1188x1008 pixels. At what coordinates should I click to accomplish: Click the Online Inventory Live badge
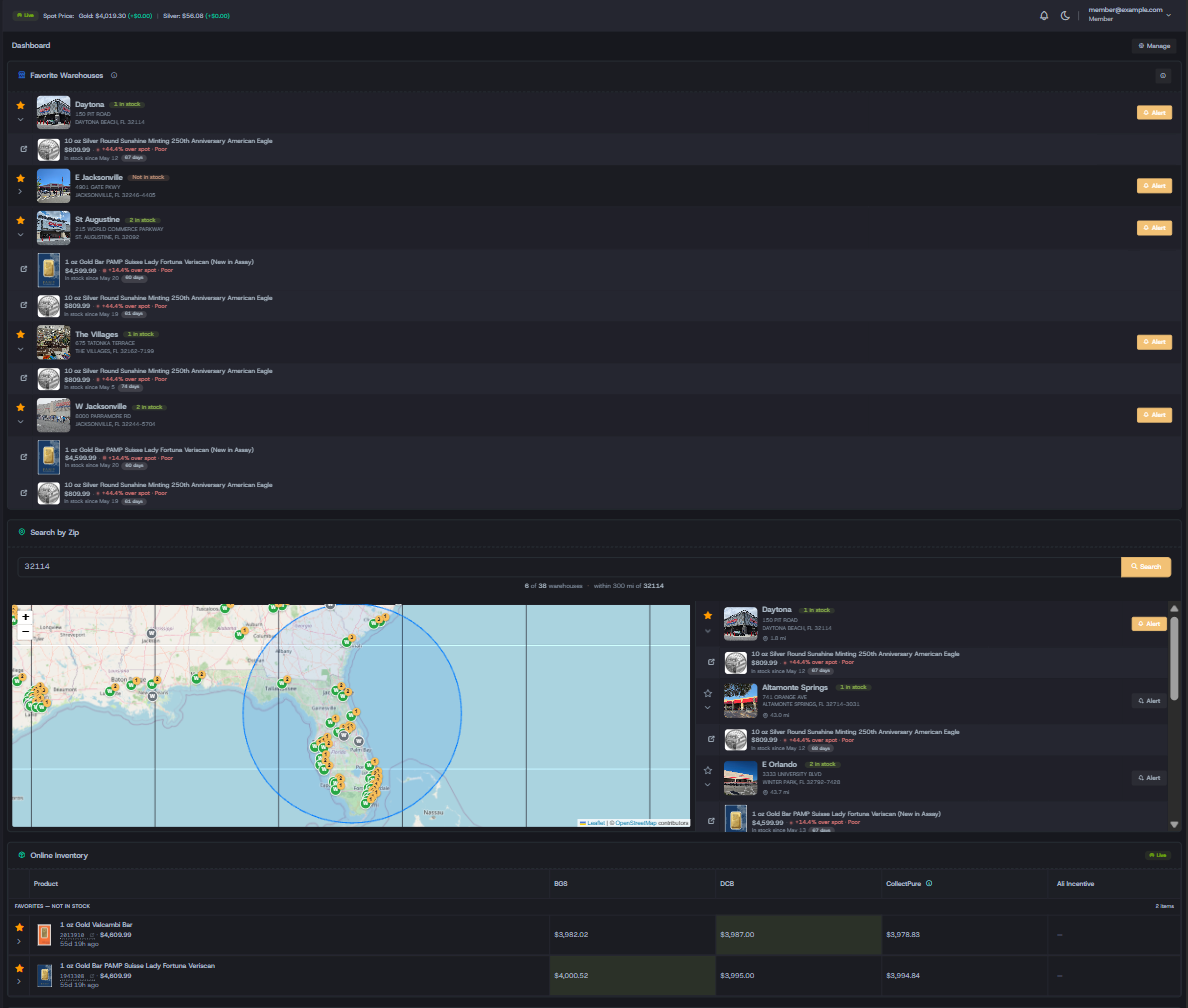pos(1158,855)
